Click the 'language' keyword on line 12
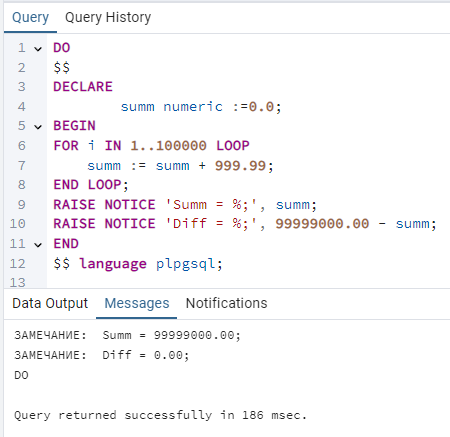The height and width of the screenshot is (437, 450). tap(113, 264)
